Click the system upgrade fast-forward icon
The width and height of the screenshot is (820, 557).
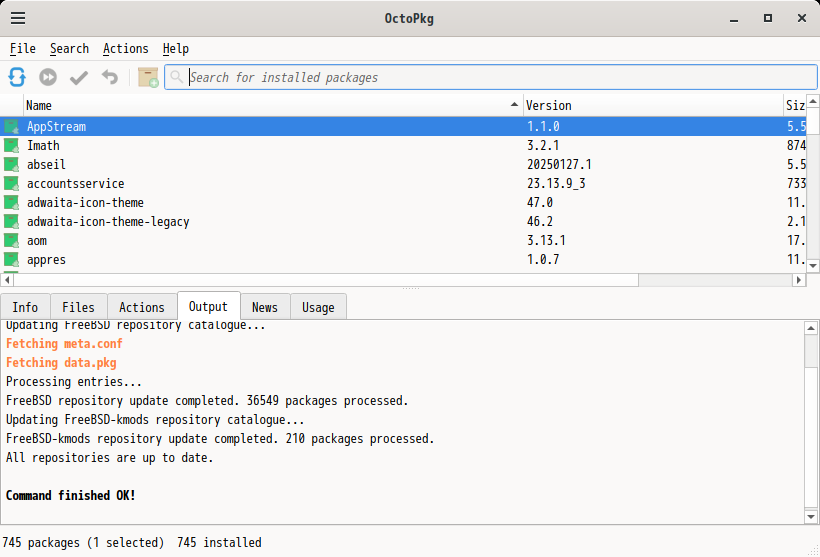[x=48, y=77]
